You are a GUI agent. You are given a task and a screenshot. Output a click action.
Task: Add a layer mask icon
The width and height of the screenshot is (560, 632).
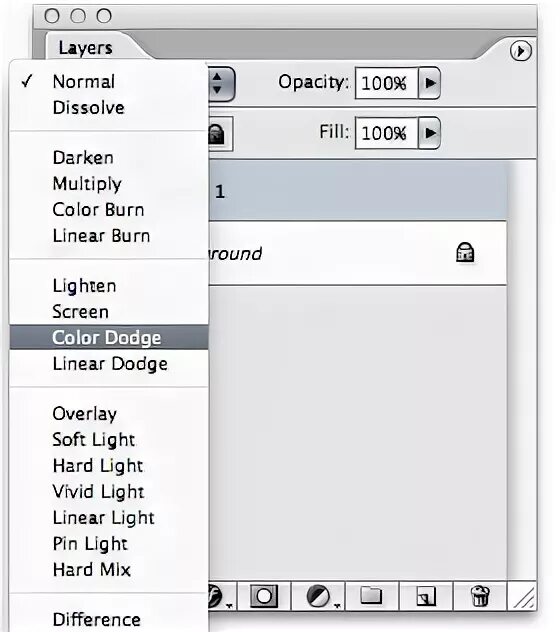tap(264, 596)
